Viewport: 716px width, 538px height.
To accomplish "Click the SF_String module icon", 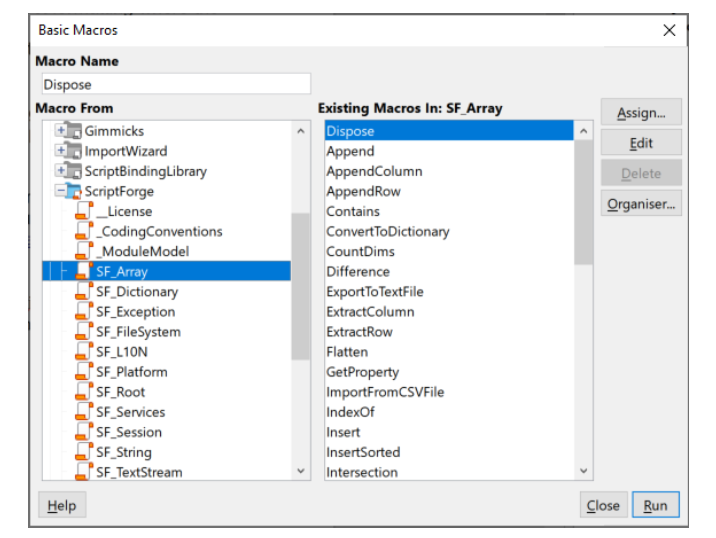I will pyautogui.click(x=84, y=452).
